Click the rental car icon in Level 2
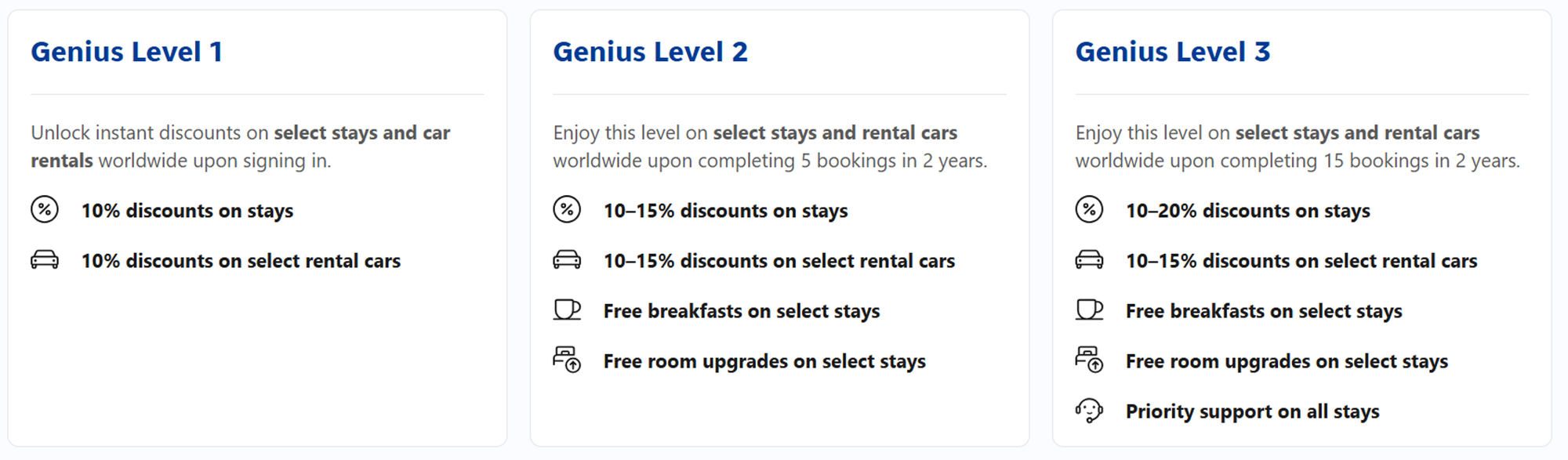Image resolution: width=1568 pixels, height=460 pixels. [x=567, y=260]
